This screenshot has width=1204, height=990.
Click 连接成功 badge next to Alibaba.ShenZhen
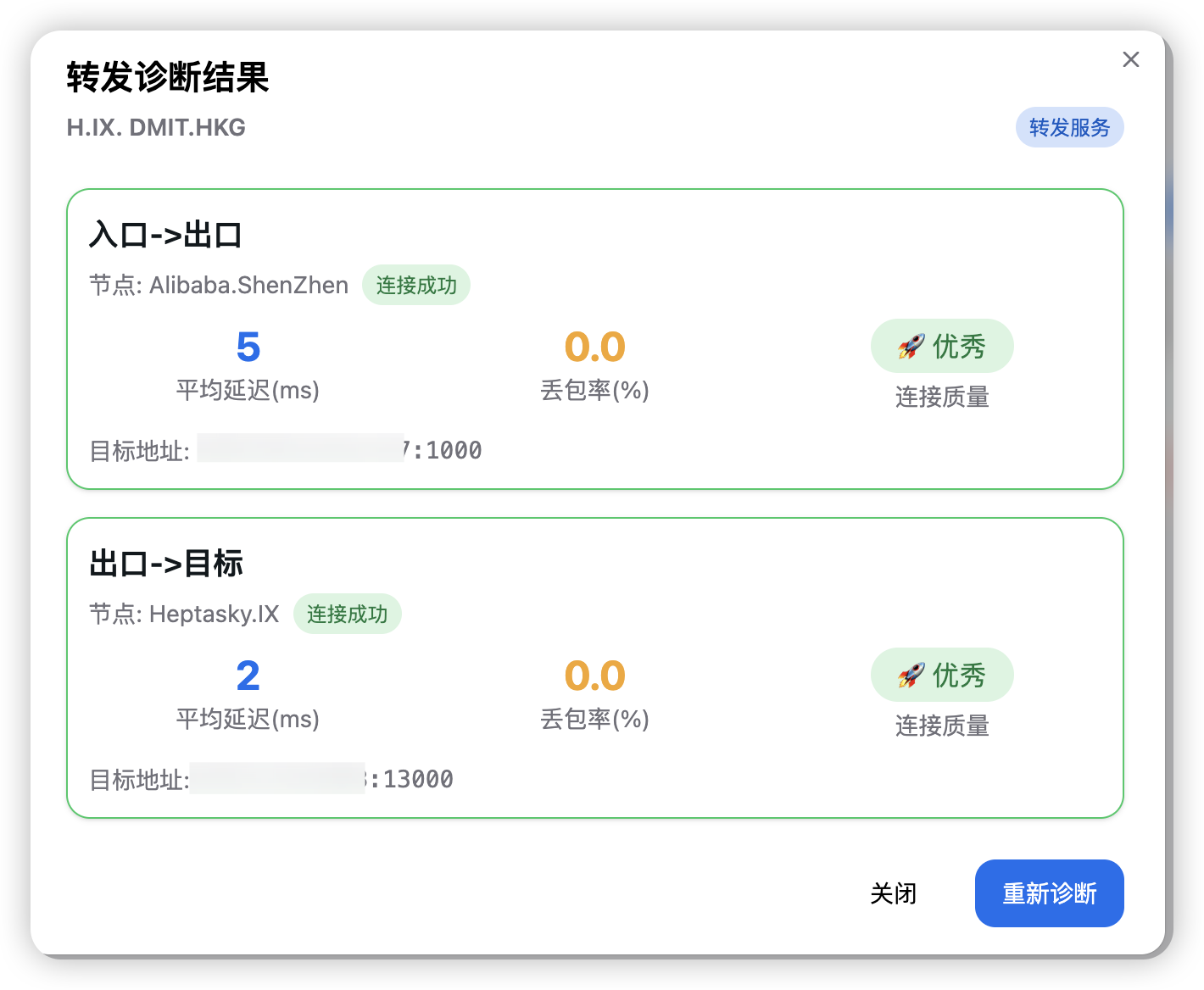click(415, 285)
